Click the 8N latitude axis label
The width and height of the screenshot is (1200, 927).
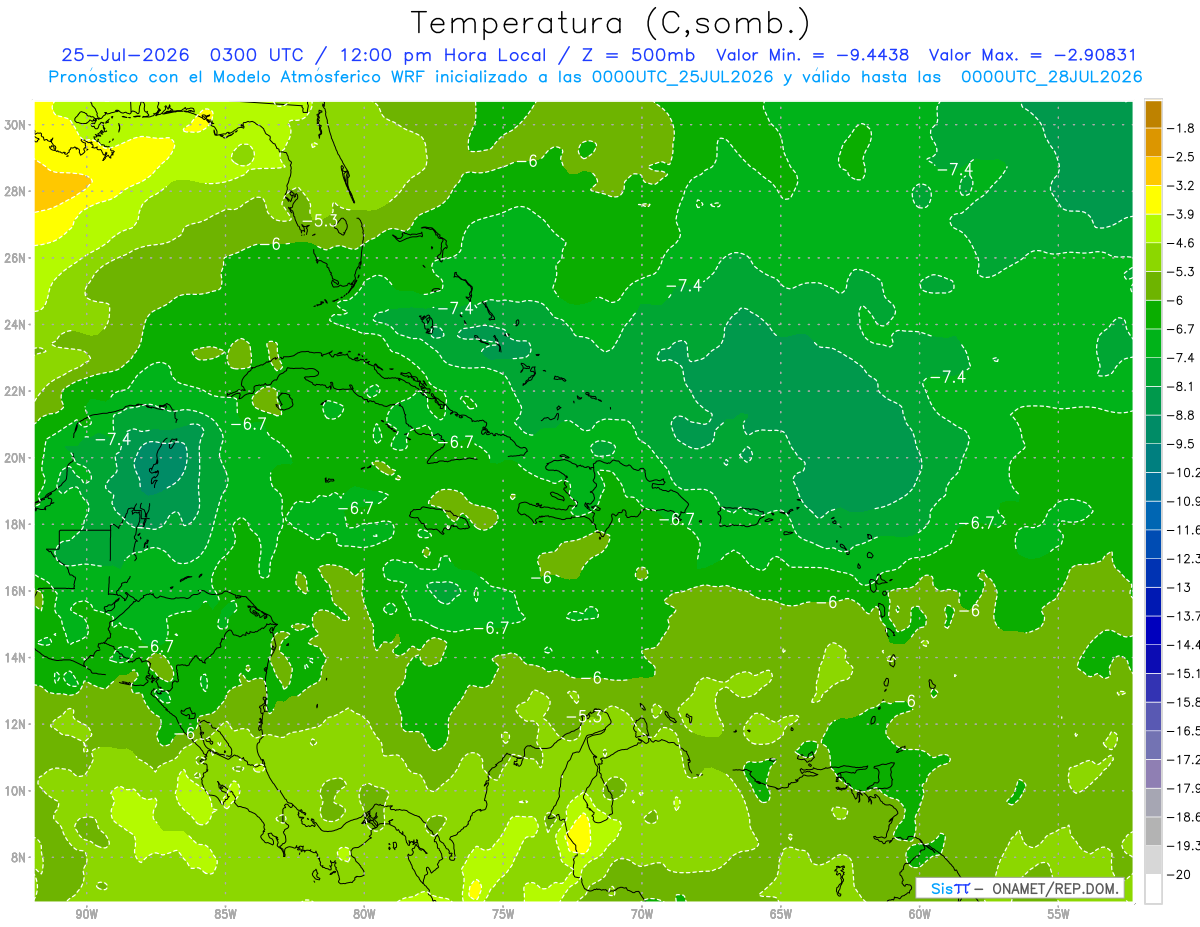point(20,857)
